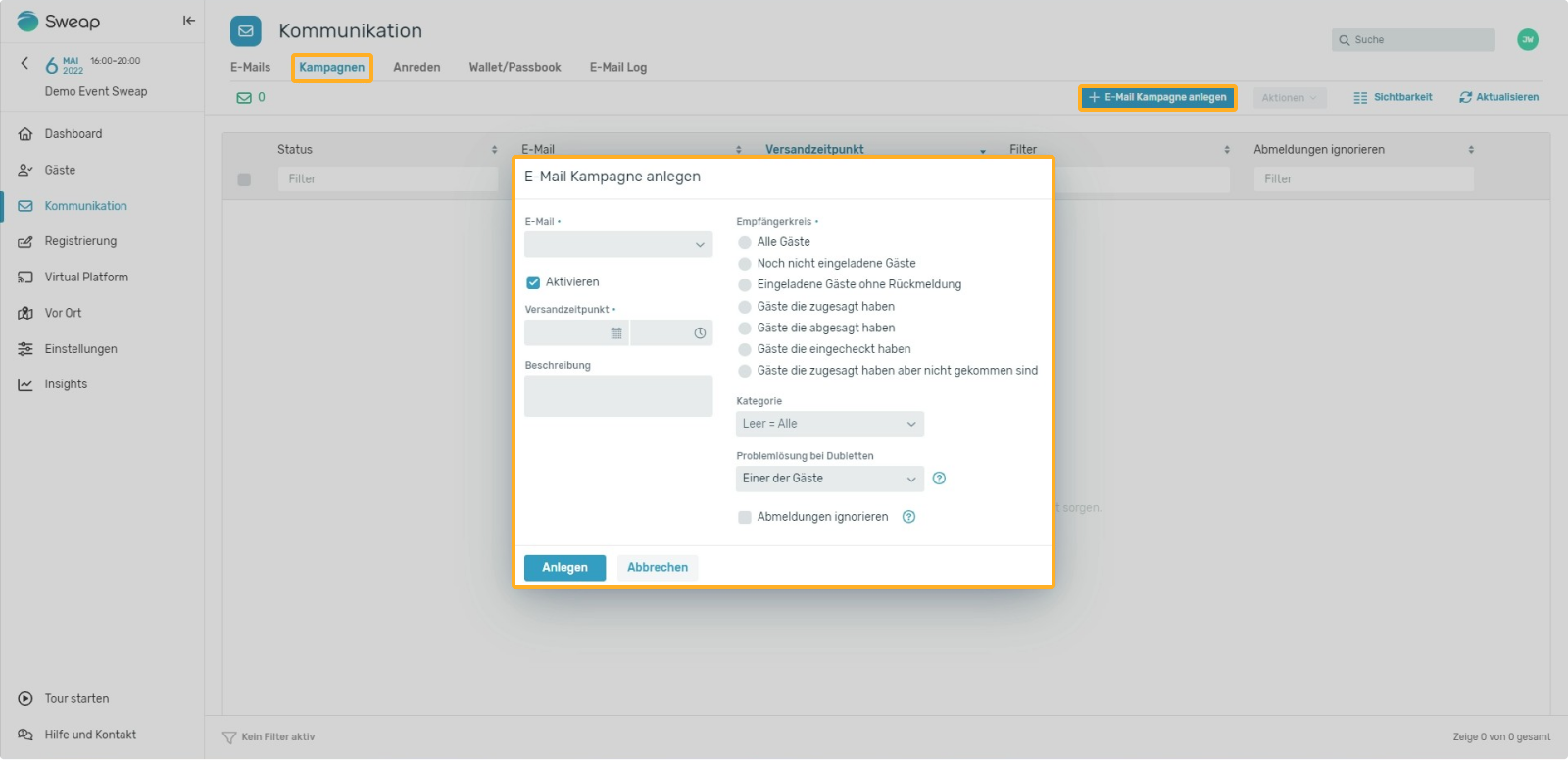1568x760 pixels.
Task: Show help for Abmeldungen ignorieren
Action: (908, 517)
